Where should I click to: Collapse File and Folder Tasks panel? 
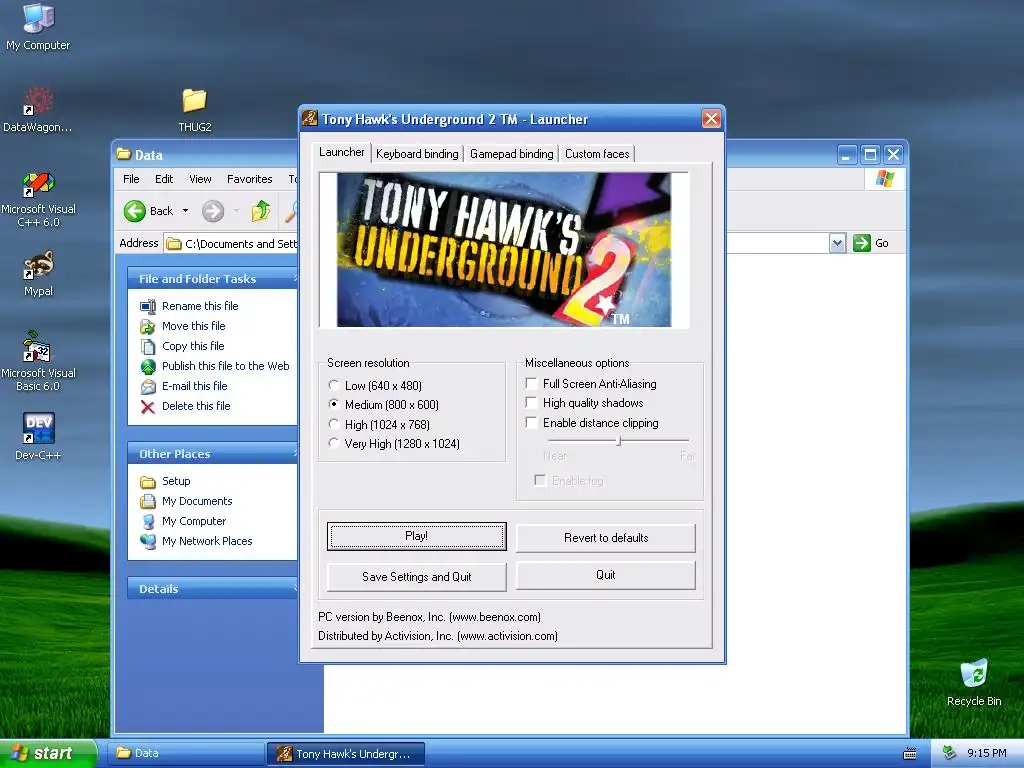click(x=293, y=278)
